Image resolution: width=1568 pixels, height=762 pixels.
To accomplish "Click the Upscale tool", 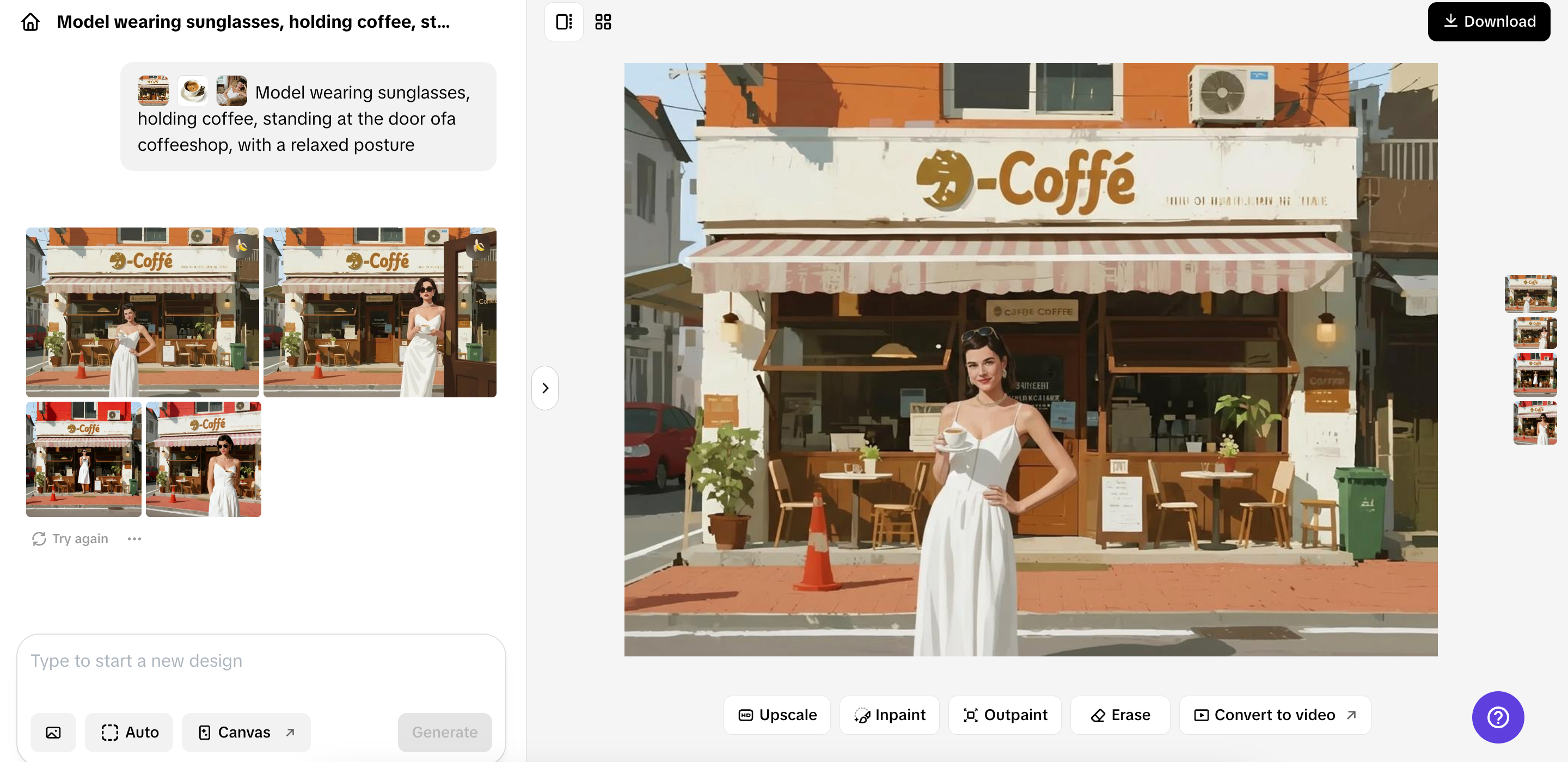I will pos(777,715).
